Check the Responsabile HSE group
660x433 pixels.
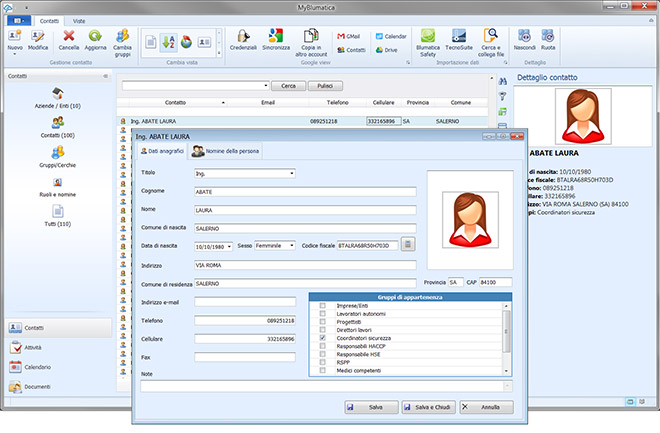(x=322, y=354)
